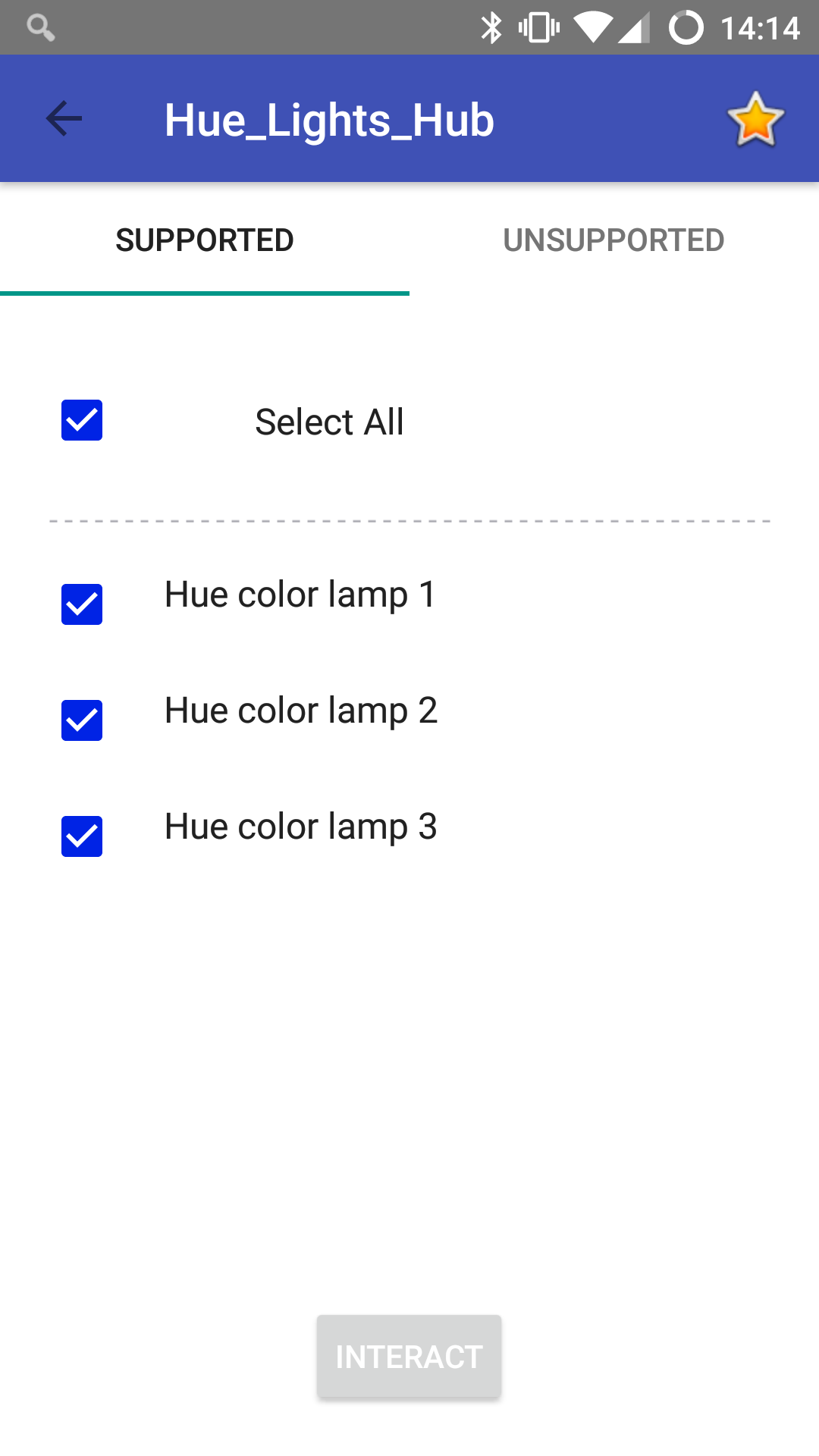Click the gold favorite star icon
Image resolution: width=819 pixels, height=1456 pixels.
point(755,120)
